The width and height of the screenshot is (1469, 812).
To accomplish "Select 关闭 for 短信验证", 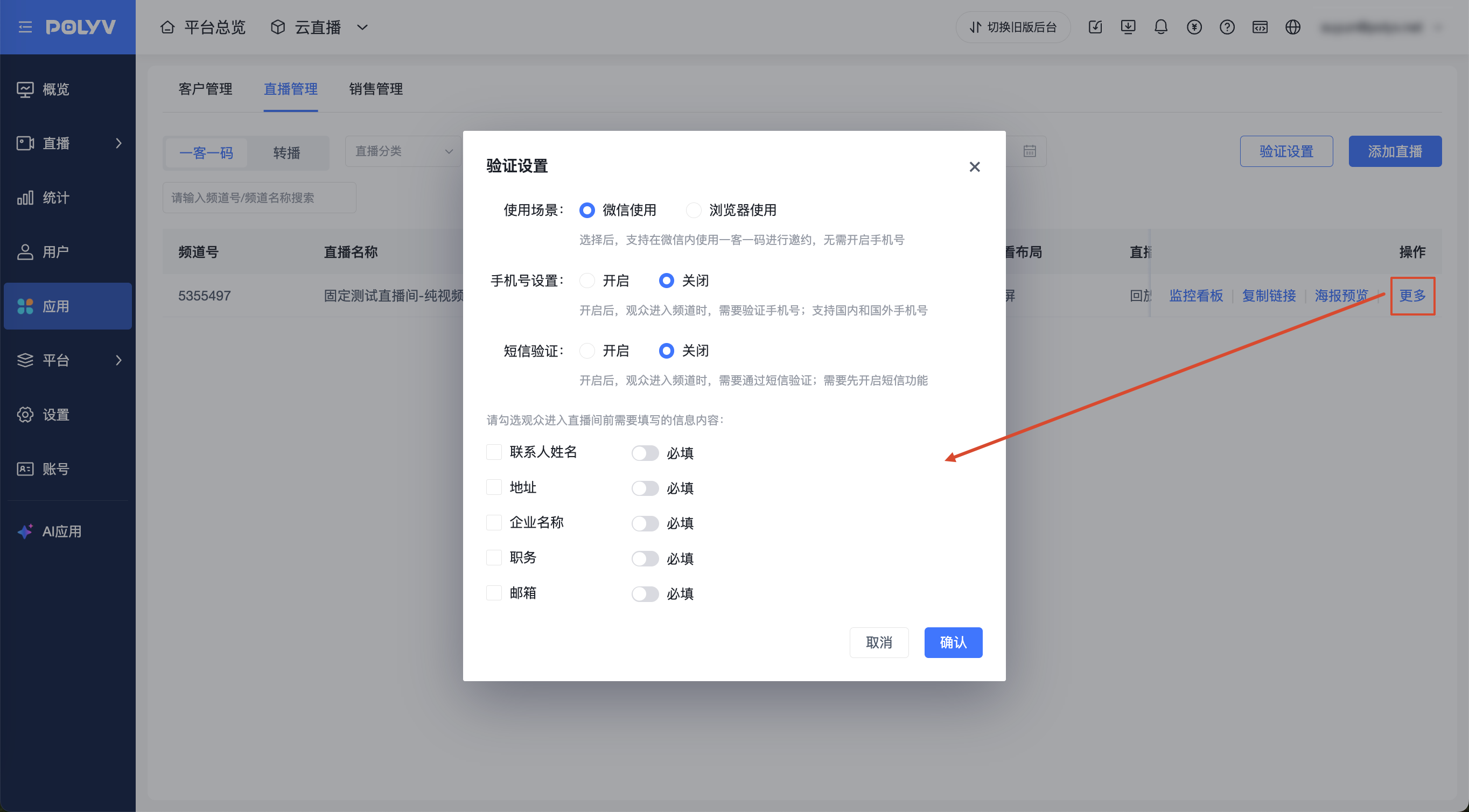I will click(666, 351).
